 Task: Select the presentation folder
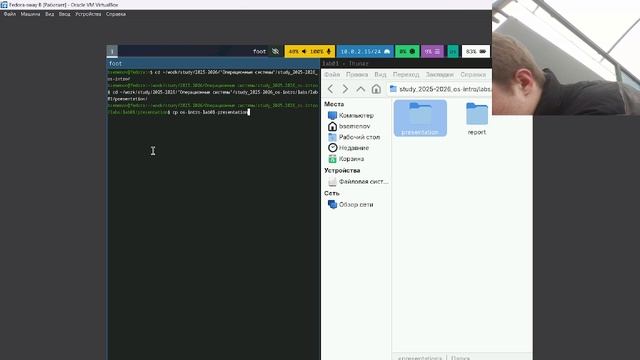(420, 118)
